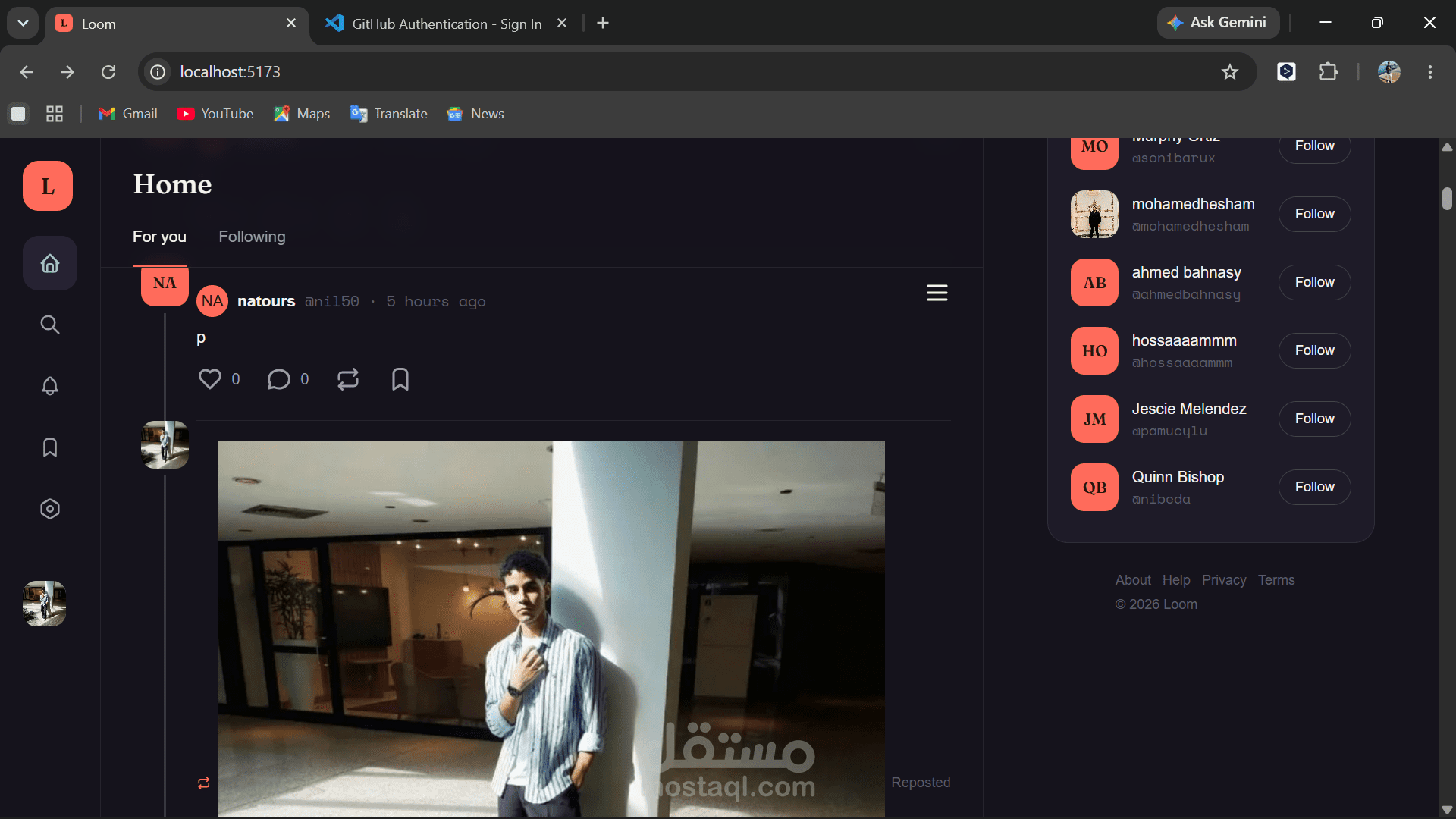Open the apps grid bookmark icon

[x=55, y=114]
